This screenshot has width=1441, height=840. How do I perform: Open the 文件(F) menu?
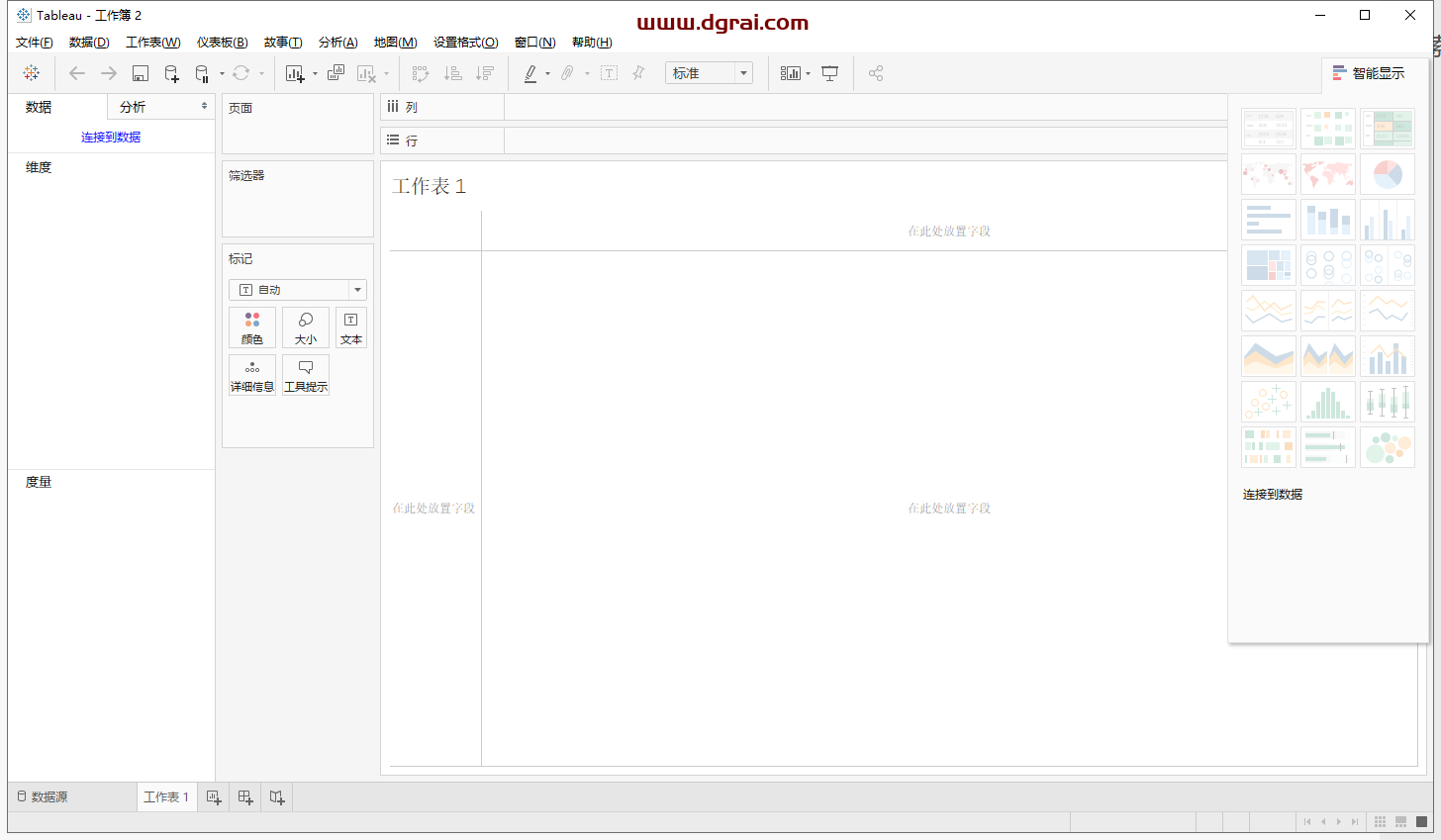pyautogui.click(x=35, y=43)
